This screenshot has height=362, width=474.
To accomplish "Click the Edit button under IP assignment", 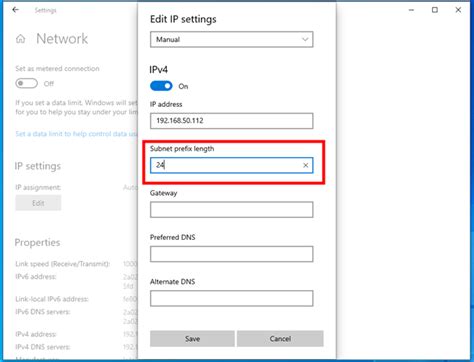I will pyautogui.click(x=38, y=203).
